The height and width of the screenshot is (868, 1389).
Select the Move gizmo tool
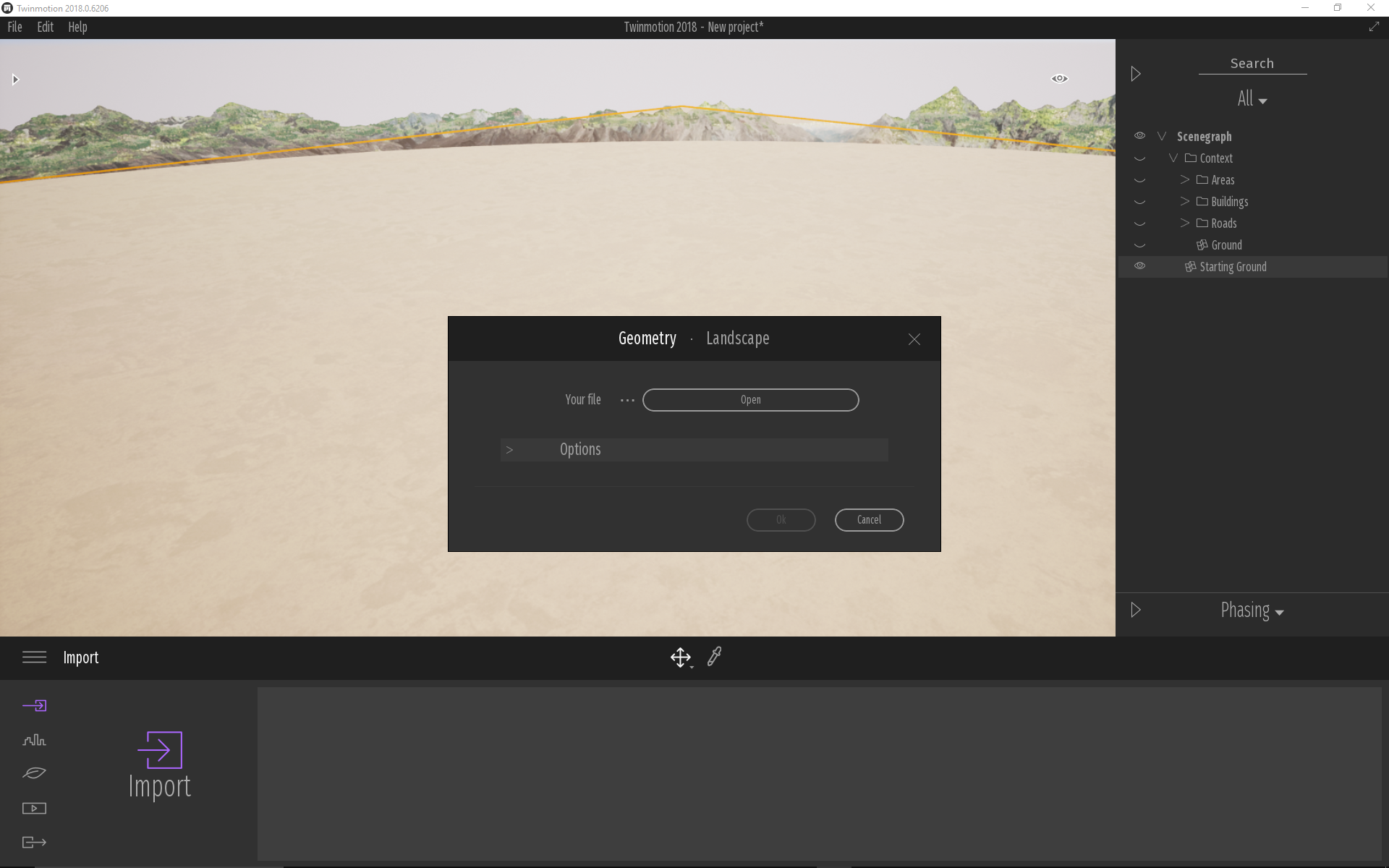point(681,658)
